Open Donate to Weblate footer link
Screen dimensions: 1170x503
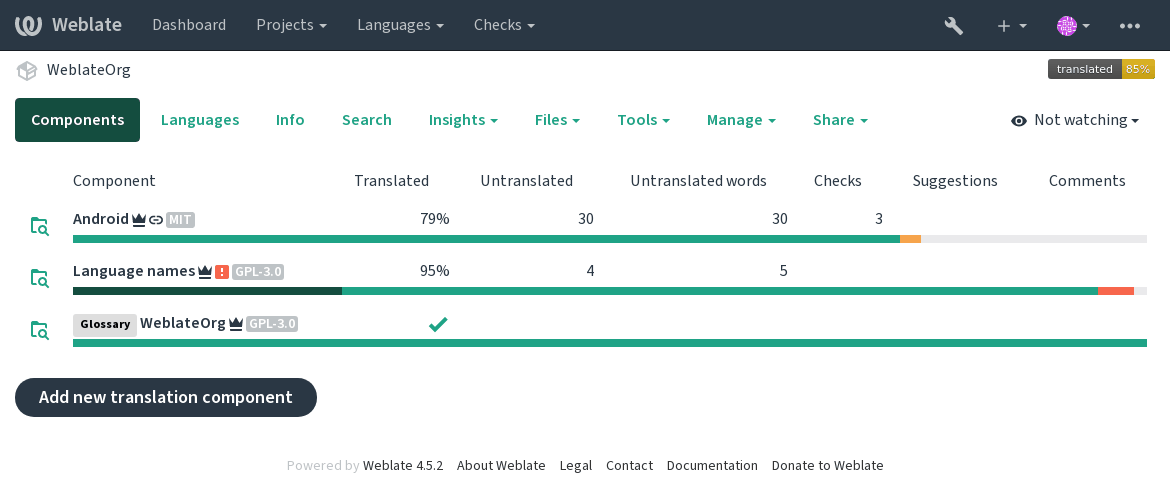point(828,466)
